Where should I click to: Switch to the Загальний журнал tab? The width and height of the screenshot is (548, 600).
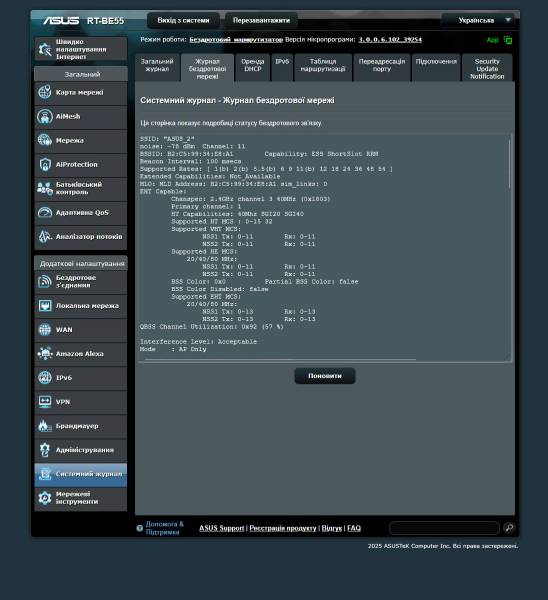click(157, 67)
